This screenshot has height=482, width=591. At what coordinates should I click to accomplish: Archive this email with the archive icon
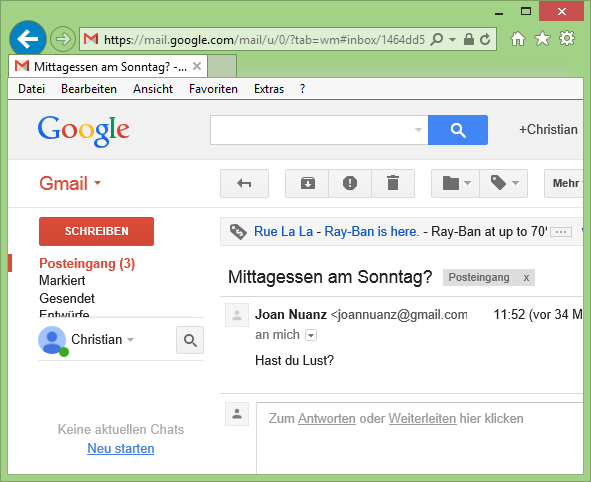[x=308, y=184]
